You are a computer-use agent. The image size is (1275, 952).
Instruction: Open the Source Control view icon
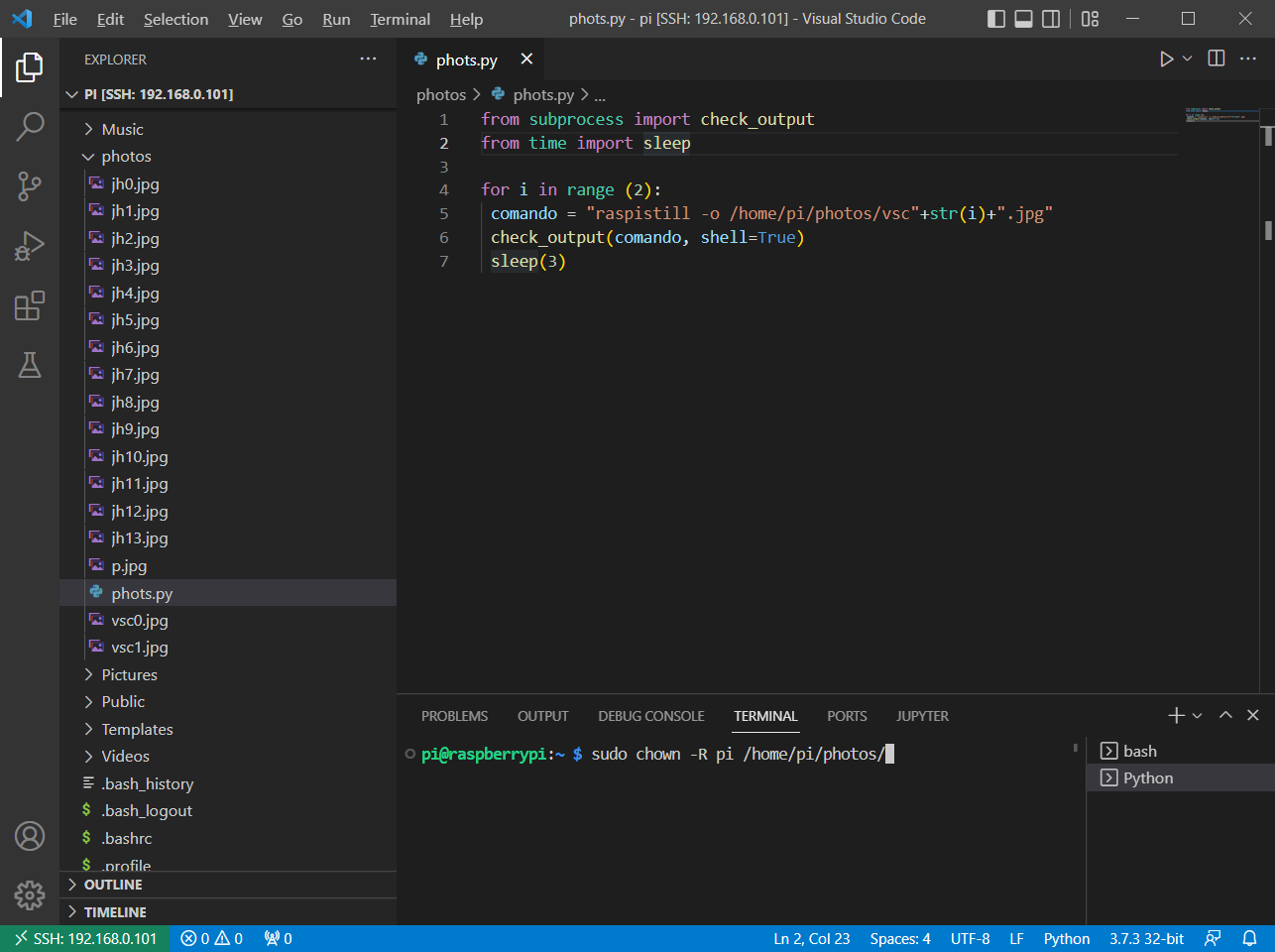pyautogui.click(x=30, y=185)
